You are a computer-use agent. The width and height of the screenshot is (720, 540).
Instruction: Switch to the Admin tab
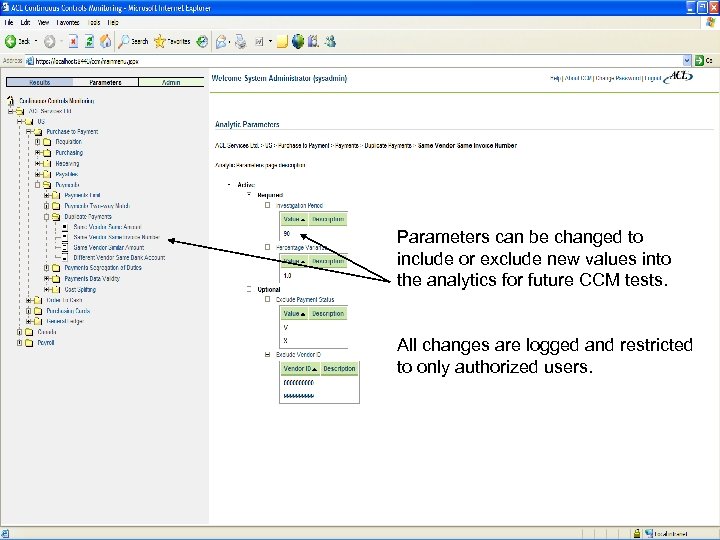point(171,83)
